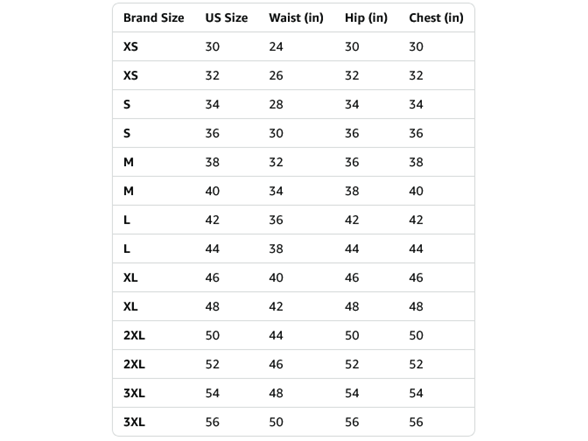
Task: Click US Size 40 in M row
Action: click(212, 191)
